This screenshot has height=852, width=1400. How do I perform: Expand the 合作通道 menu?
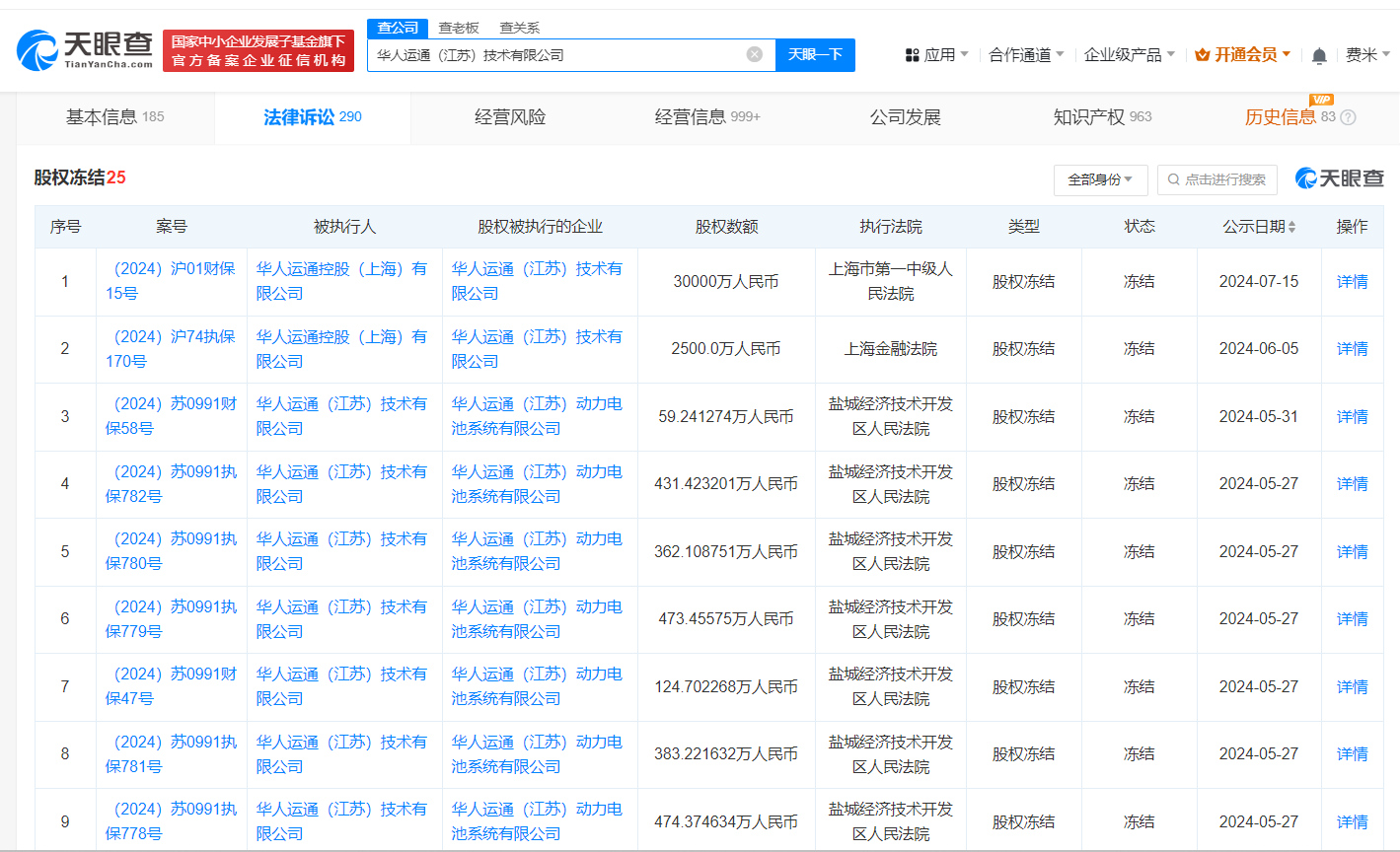tap(1026, 54)
